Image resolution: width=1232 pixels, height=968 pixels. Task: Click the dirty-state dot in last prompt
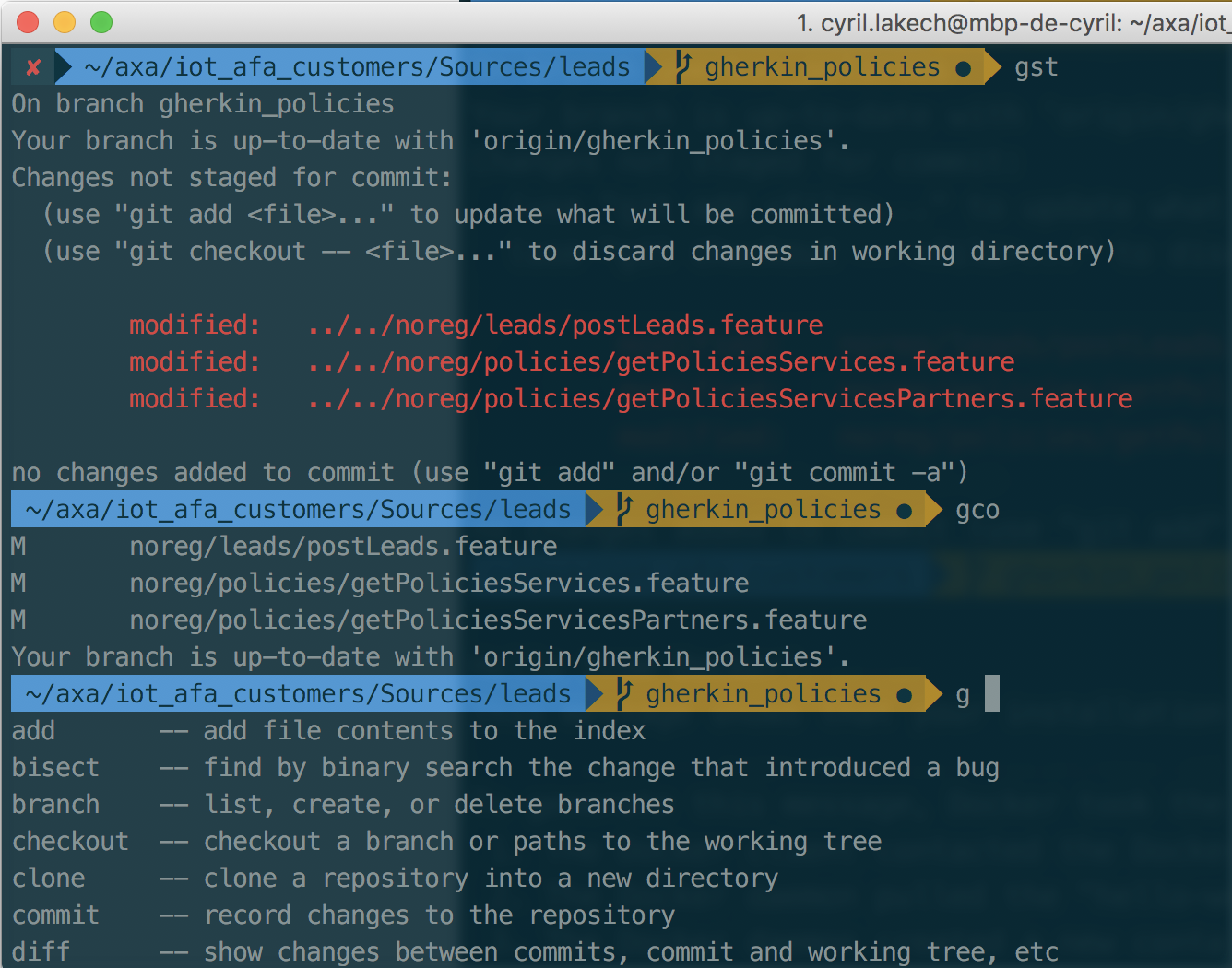[x=905, y=696]
